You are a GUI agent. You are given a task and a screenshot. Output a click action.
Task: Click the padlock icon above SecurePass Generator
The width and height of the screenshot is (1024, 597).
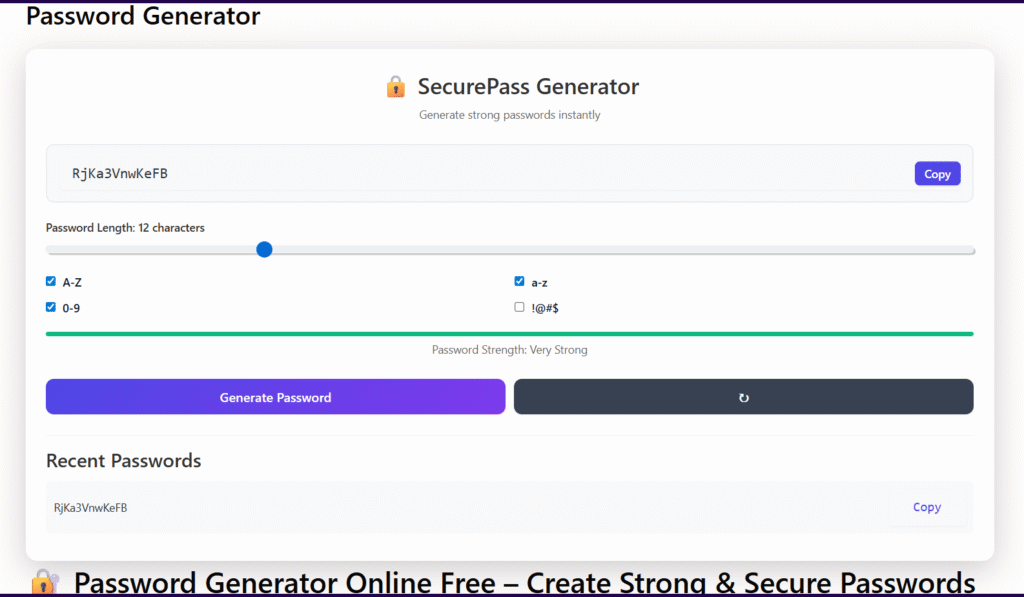(x=395, y=86)
